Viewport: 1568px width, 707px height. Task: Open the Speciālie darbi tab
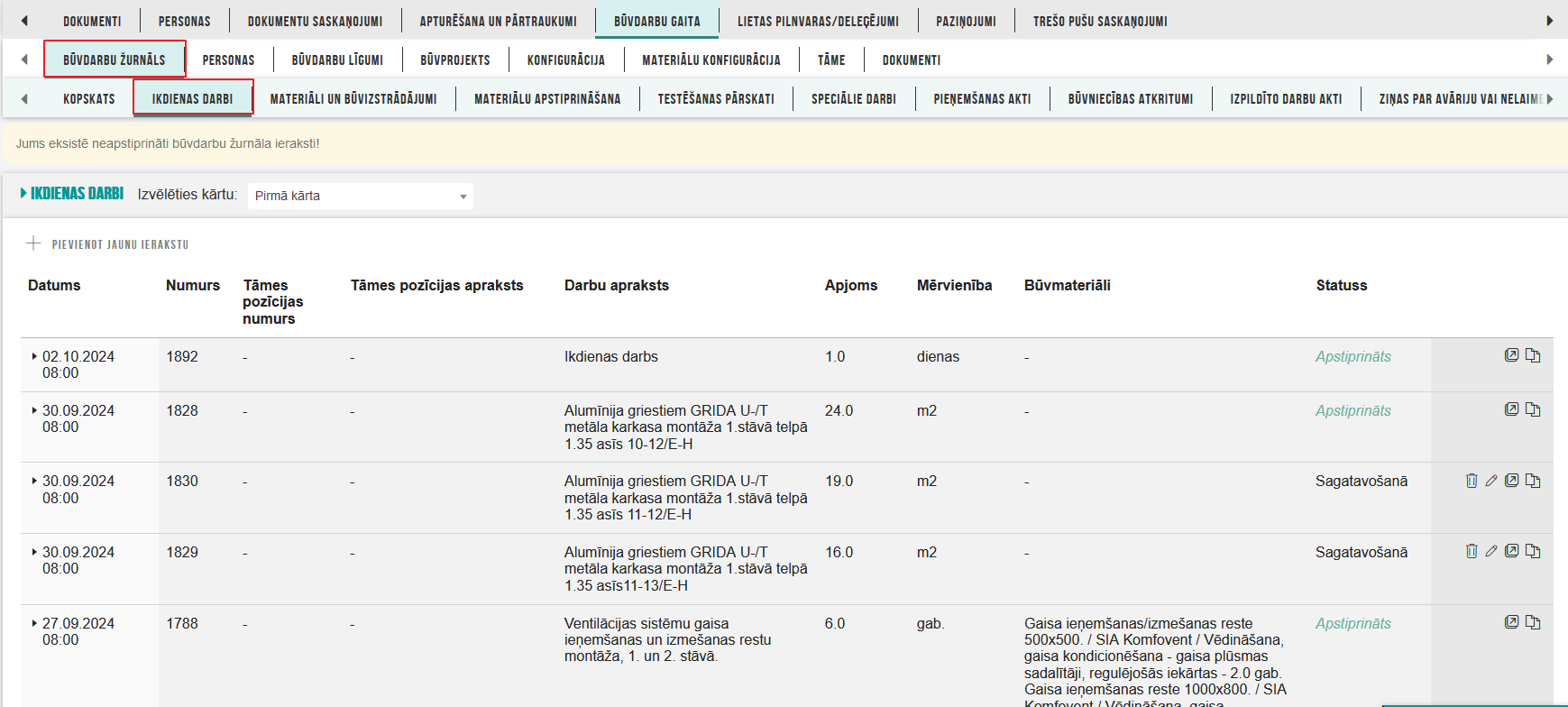coord(854,98)
